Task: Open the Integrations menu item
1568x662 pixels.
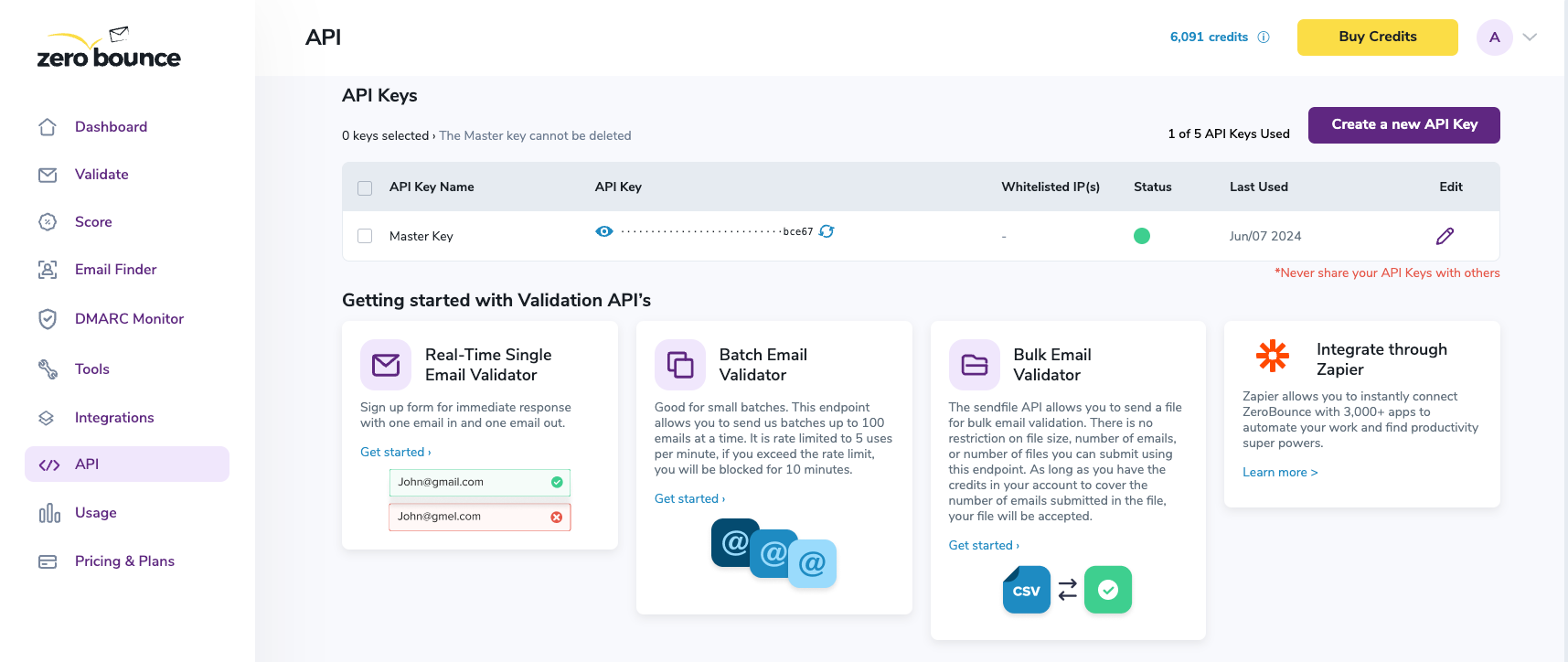Action: tap(114, 418)
